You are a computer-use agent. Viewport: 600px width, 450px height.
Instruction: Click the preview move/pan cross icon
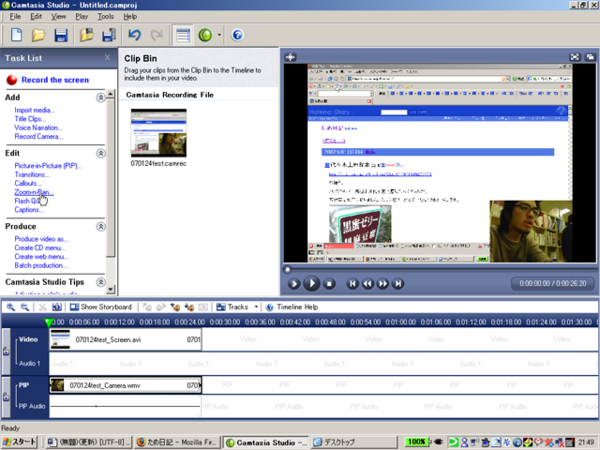click(290, 57)
